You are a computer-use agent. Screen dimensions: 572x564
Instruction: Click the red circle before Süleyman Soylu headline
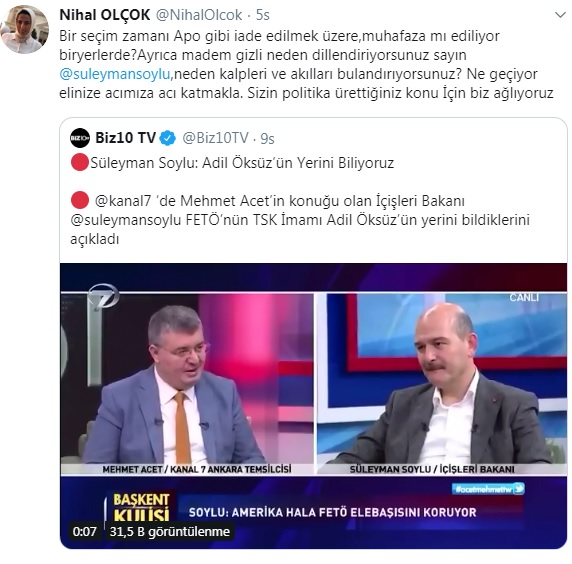80,162
